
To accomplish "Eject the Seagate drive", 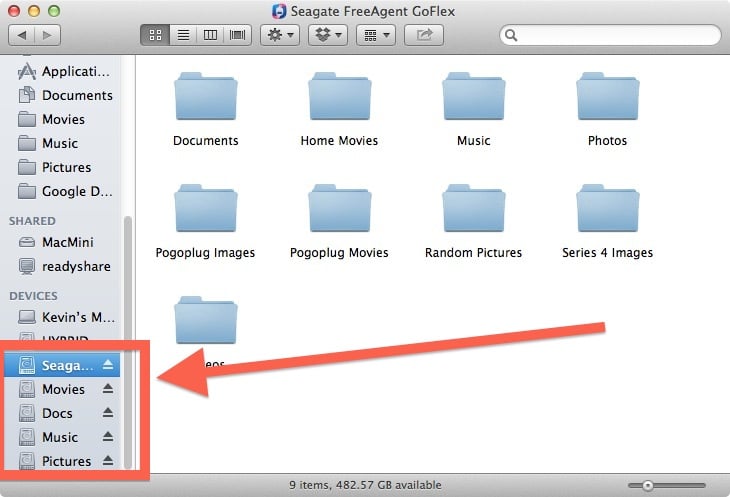I will [x=108, y=364].
